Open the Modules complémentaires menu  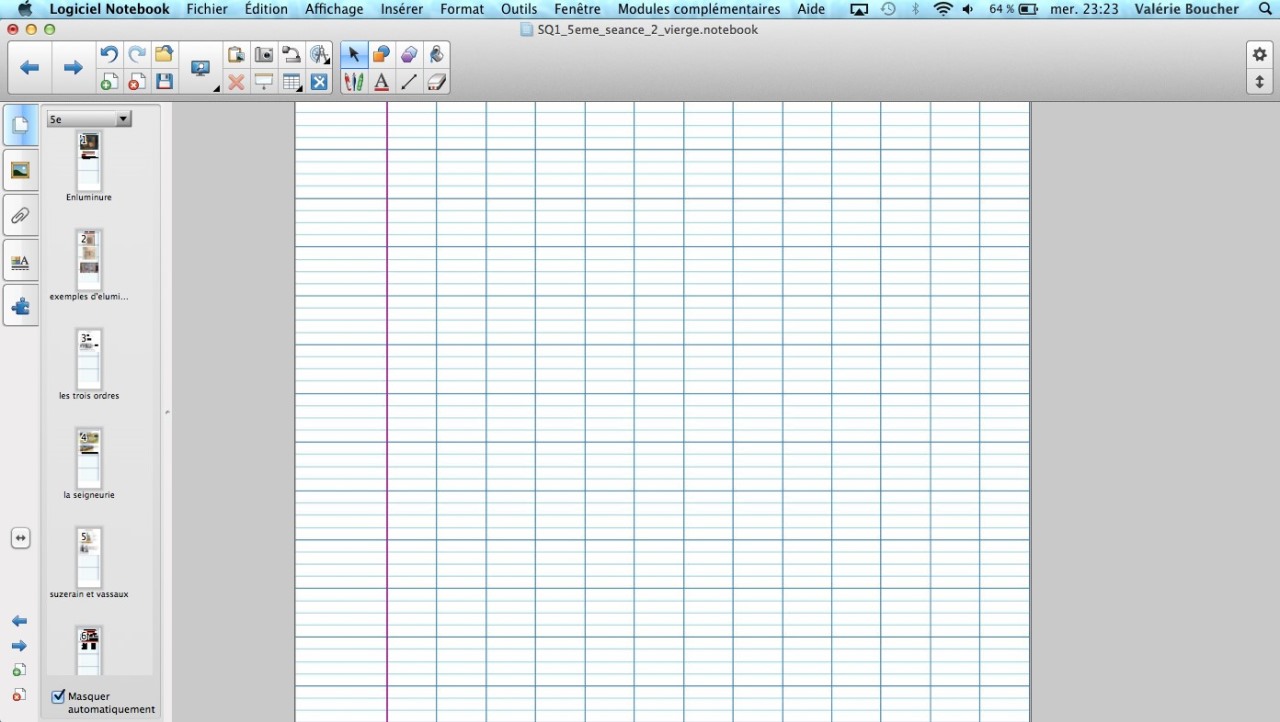698,9
